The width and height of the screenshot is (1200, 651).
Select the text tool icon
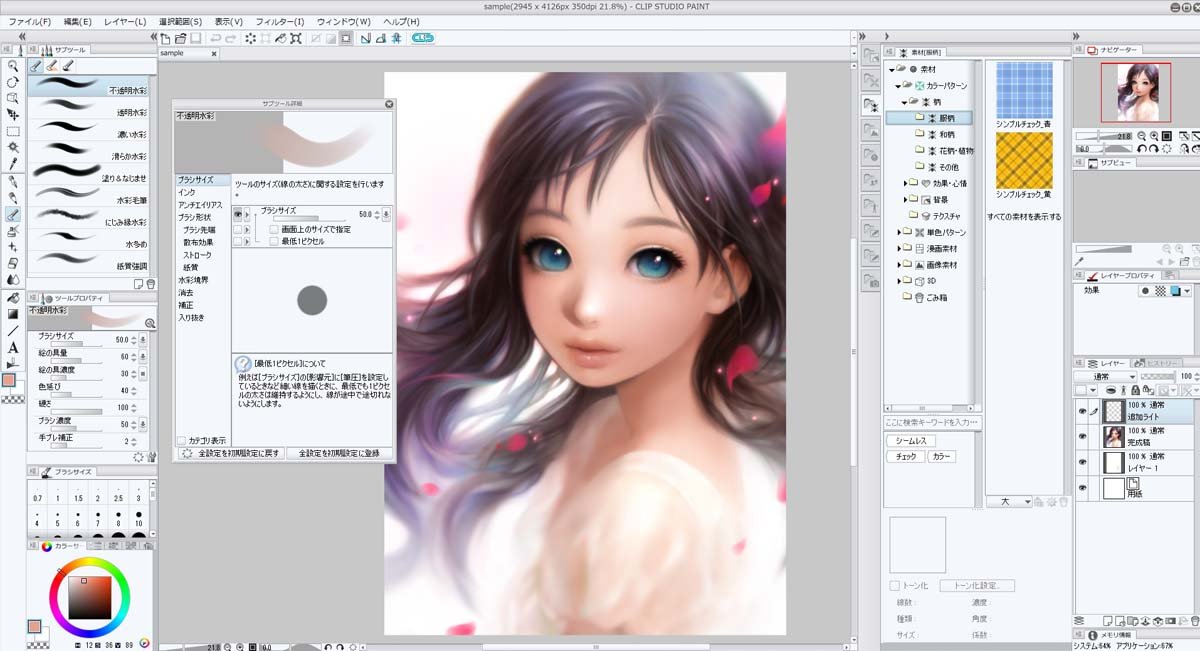13,347
